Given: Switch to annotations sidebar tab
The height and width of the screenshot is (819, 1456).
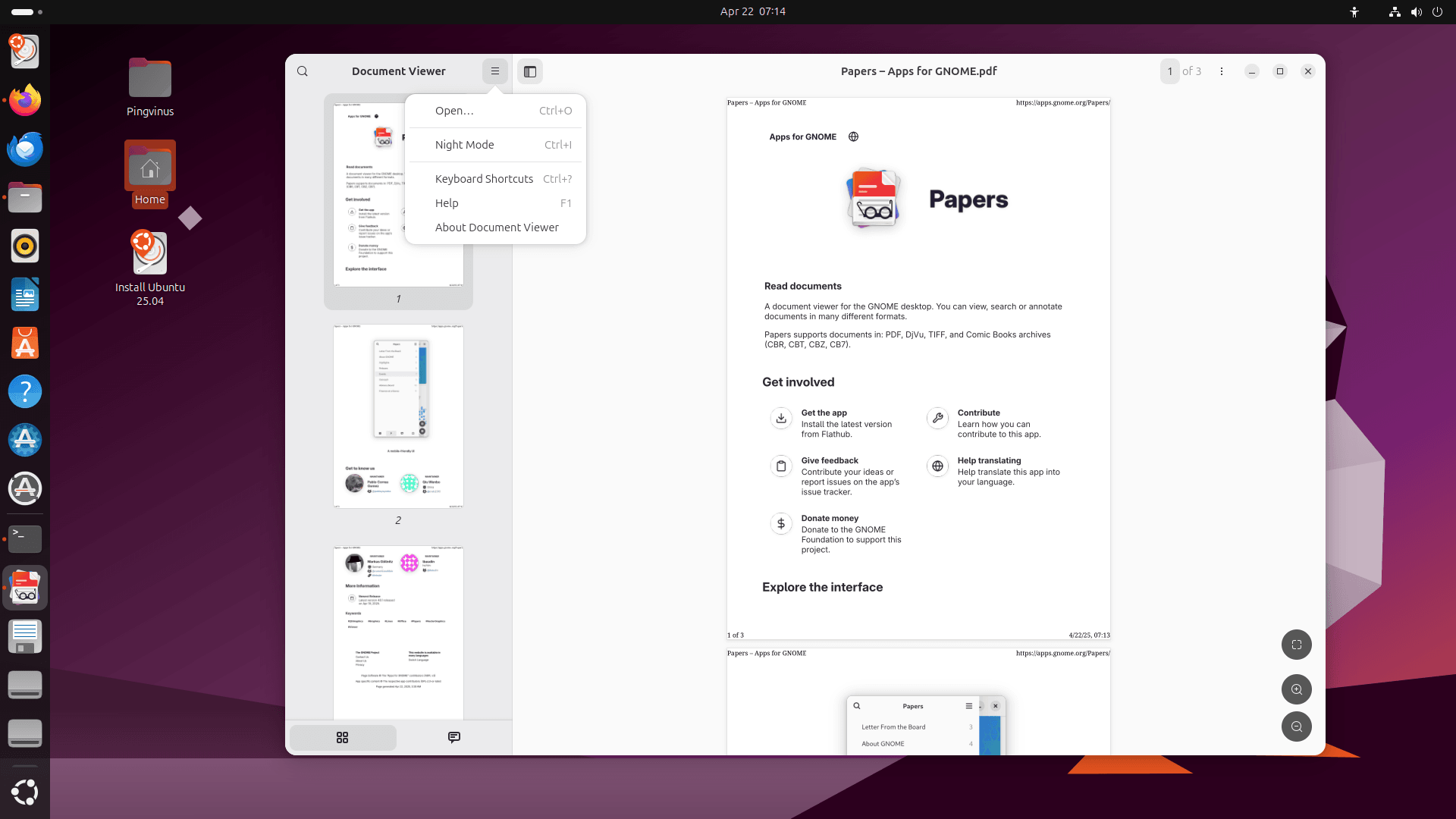Looking at the screenshot, I should 454,738.
